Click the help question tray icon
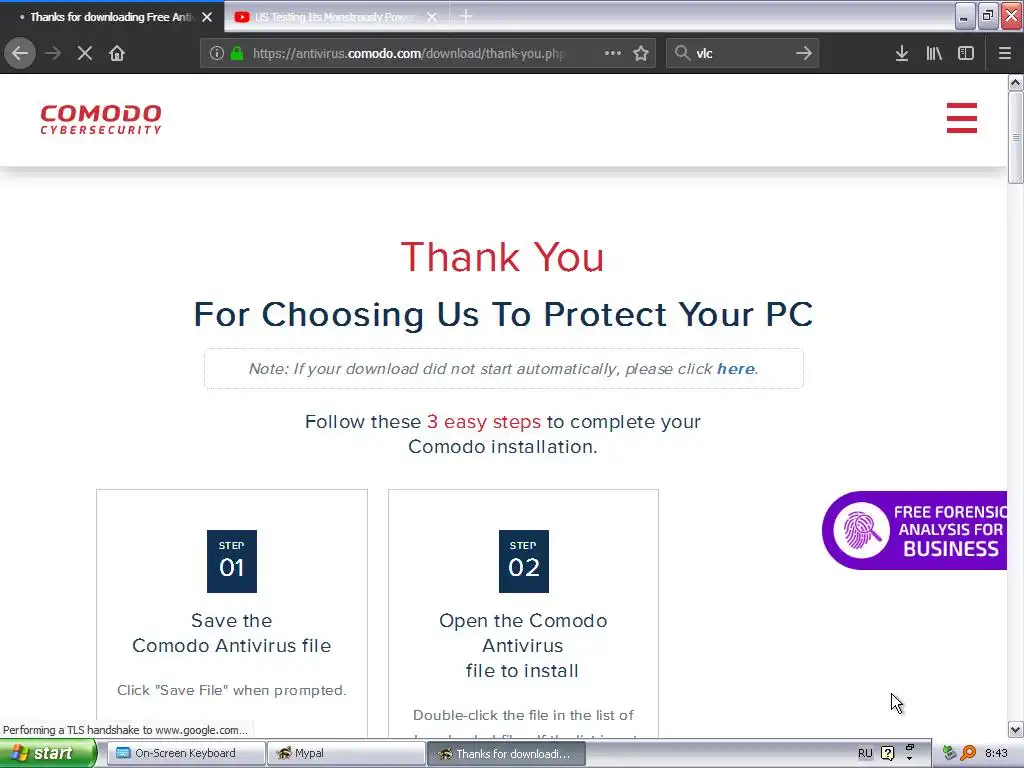This screenshot has width=1024, height=768. coord(888,753)
